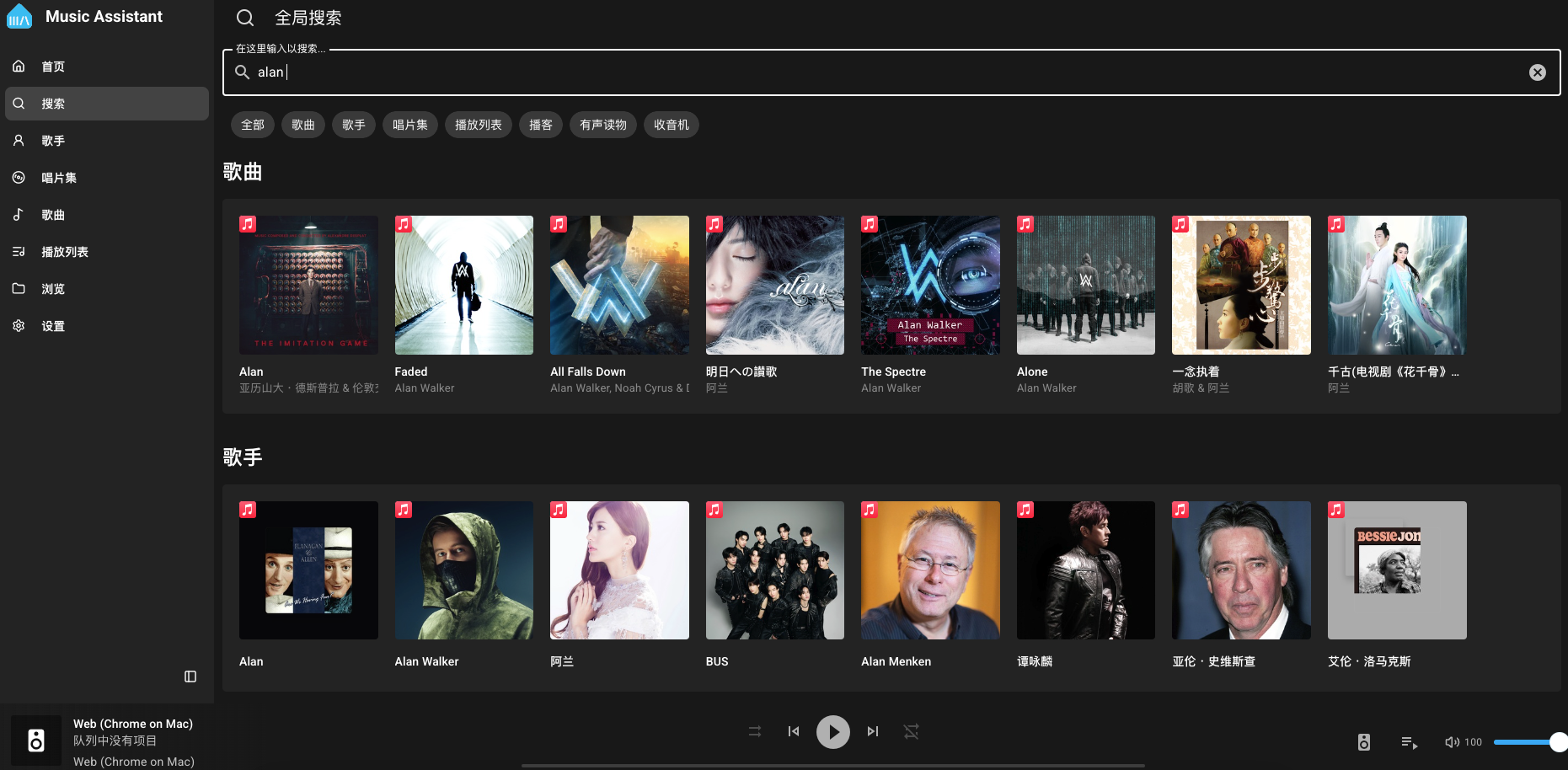Filter results by 唱片集 chip
This screenshot has height=770, width=1568.
point(410,125)
